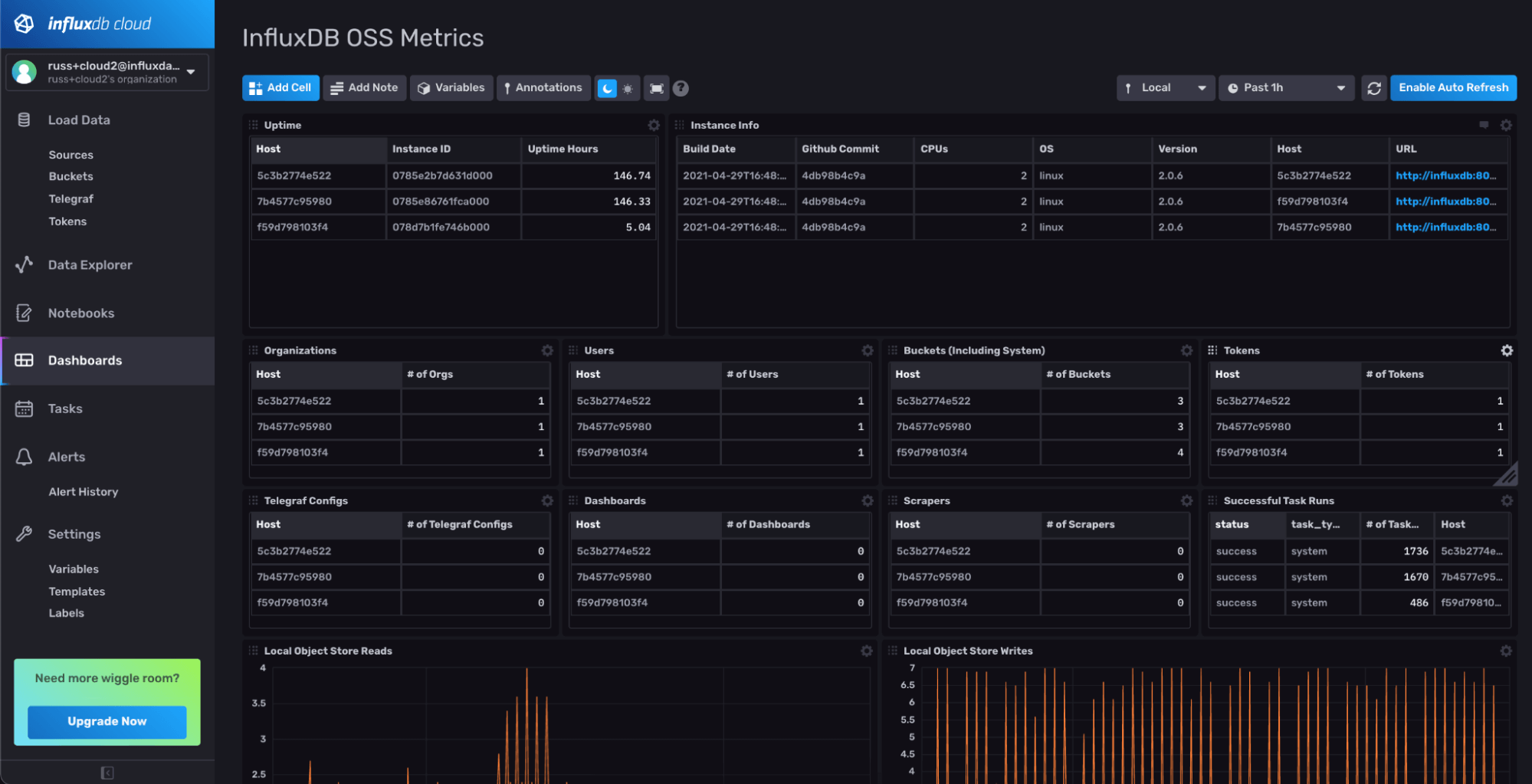Click the Enable Auto Refresh button
This screenshot has height=784, width=1532.
[x=1452, y=87]
